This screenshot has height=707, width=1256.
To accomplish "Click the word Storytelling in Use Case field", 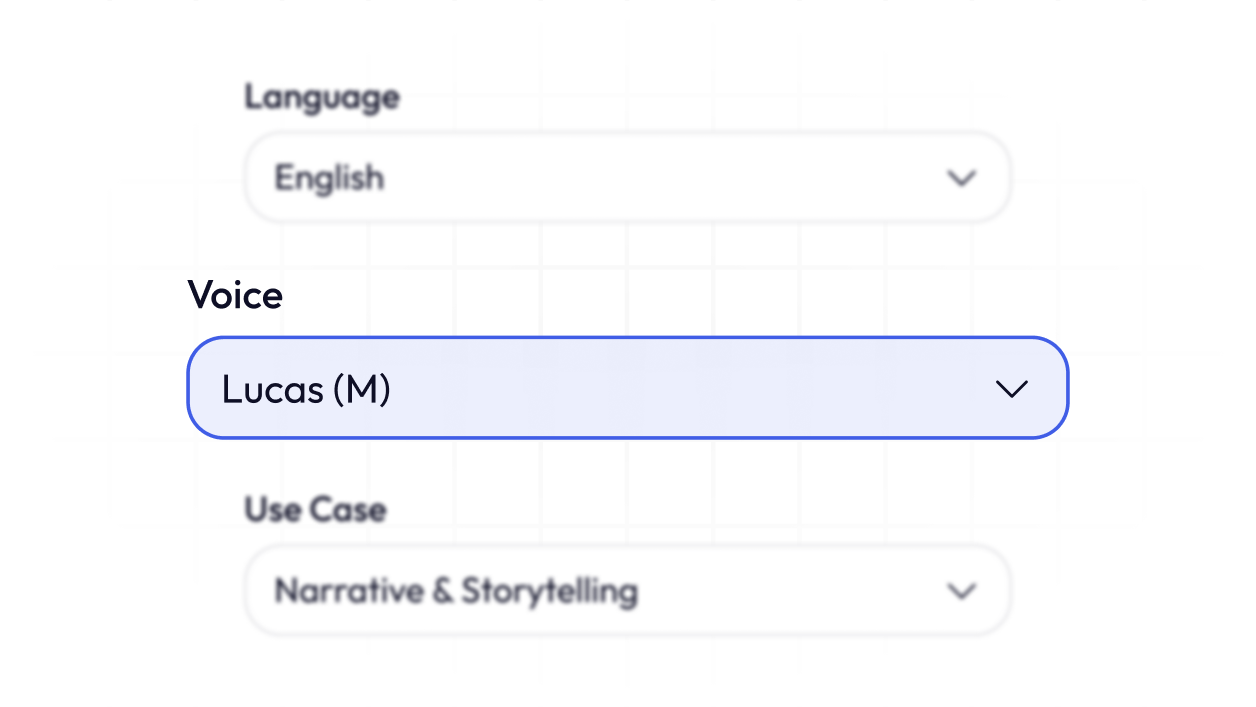I will [548, 591].
